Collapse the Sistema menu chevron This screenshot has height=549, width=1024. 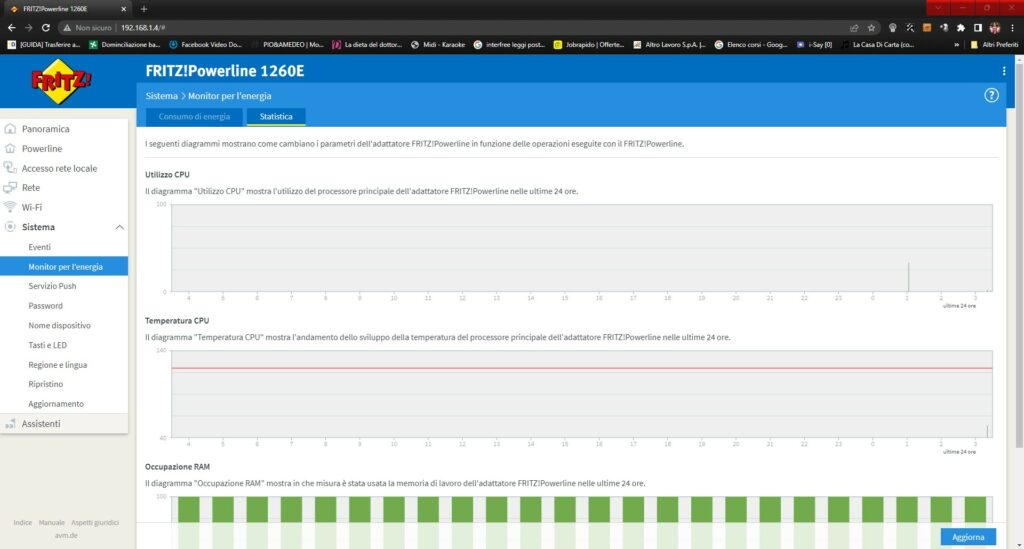(x=120, y=227)
